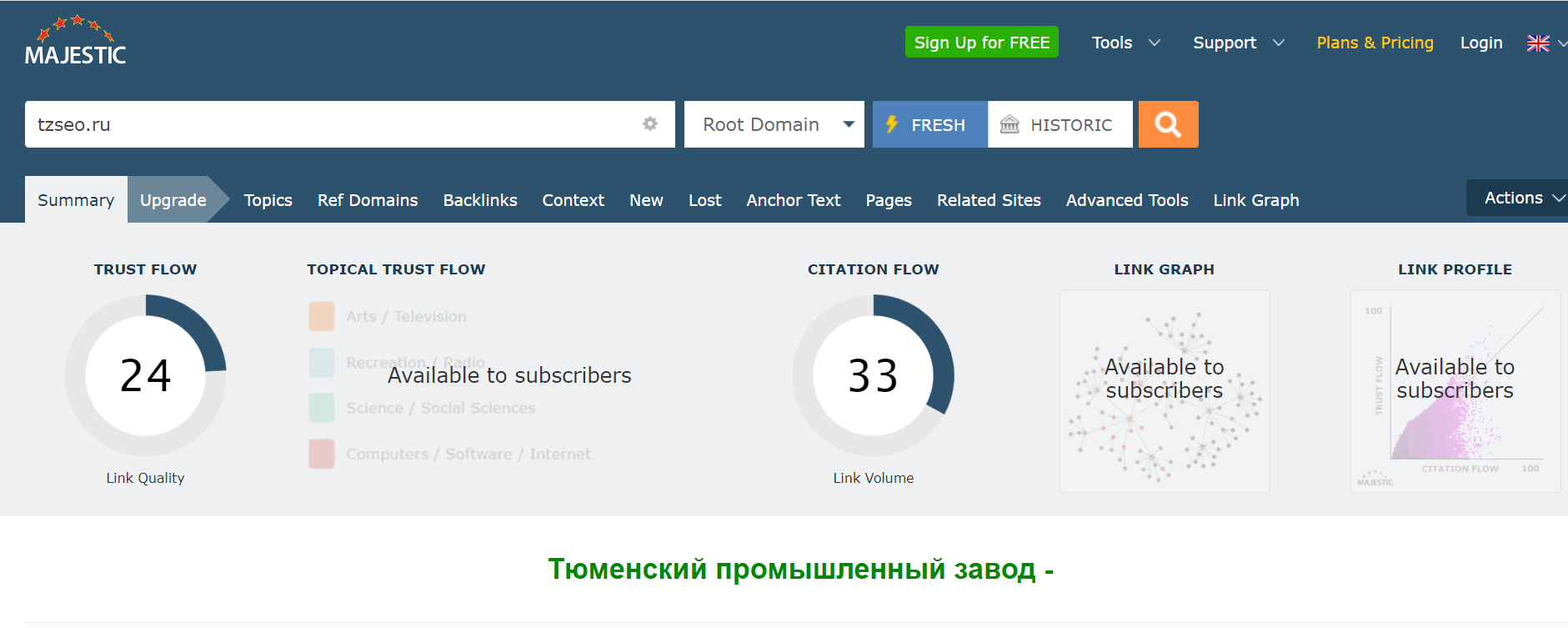Click the Majestic logo
The height and width of the screenshot is (628, 1568).
75,40
